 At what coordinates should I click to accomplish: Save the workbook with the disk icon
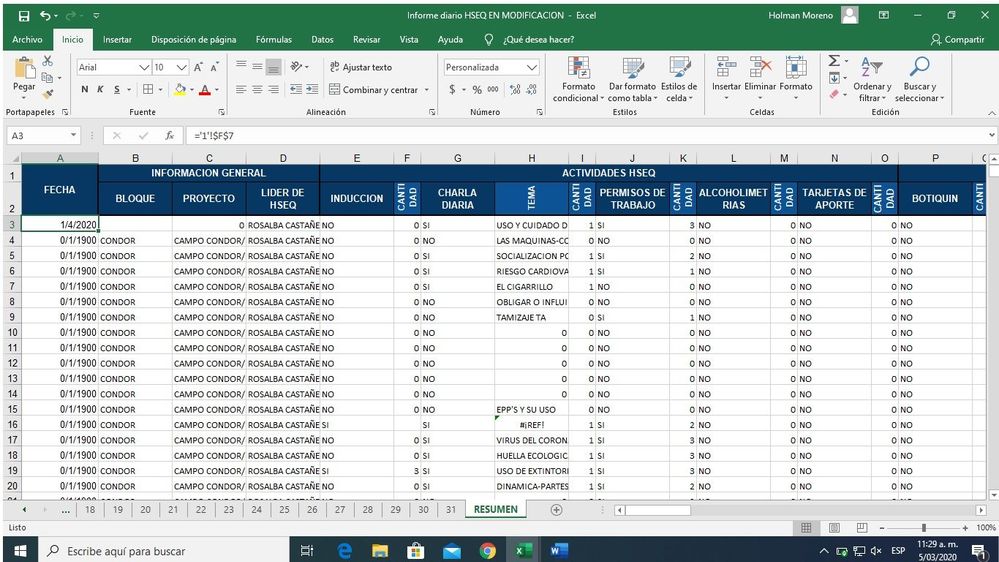[24, 15]
